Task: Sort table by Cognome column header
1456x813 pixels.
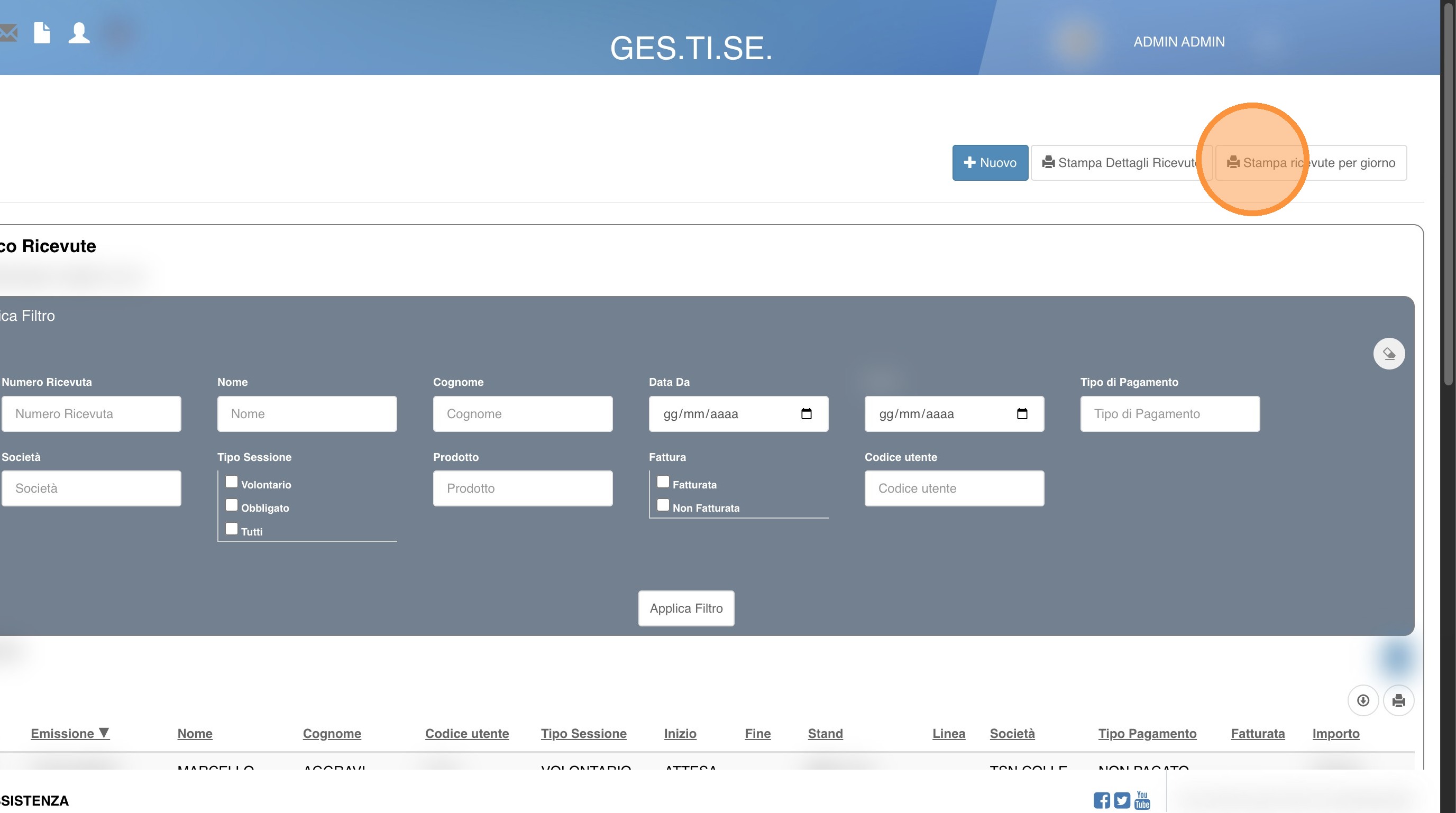Action: click(x=332, y=733)
